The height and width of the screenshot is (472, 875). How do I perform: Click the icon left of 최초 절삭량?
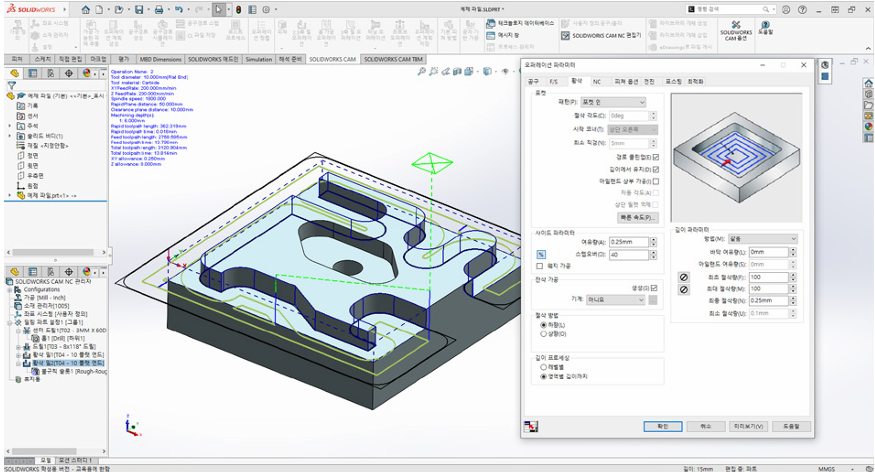point(684,276)
